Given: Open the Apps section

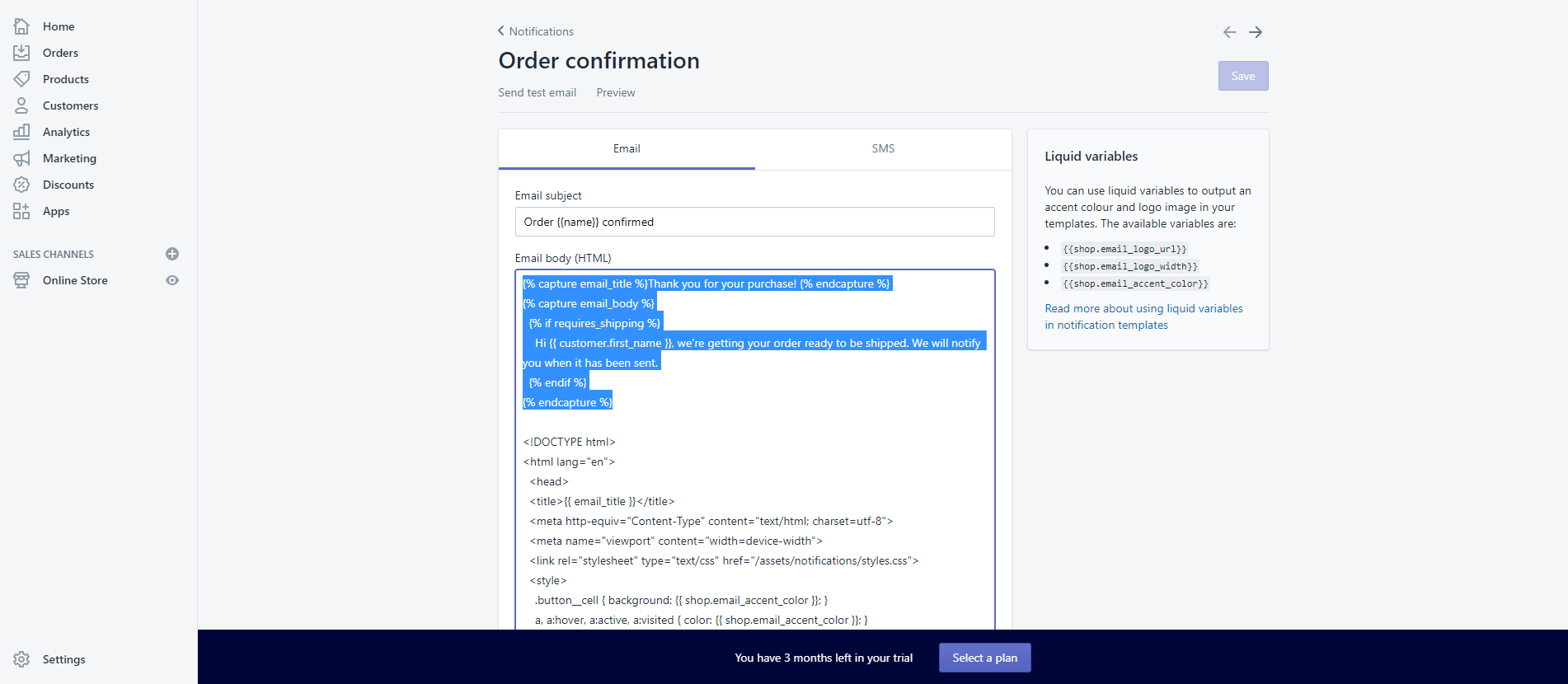Looking at the screenshot, I should (x=55, y=210).
